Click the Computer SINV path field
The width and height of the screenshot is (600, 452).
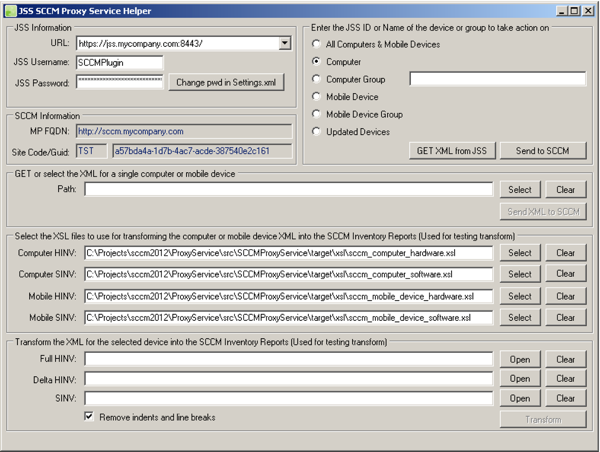point(289,274)
